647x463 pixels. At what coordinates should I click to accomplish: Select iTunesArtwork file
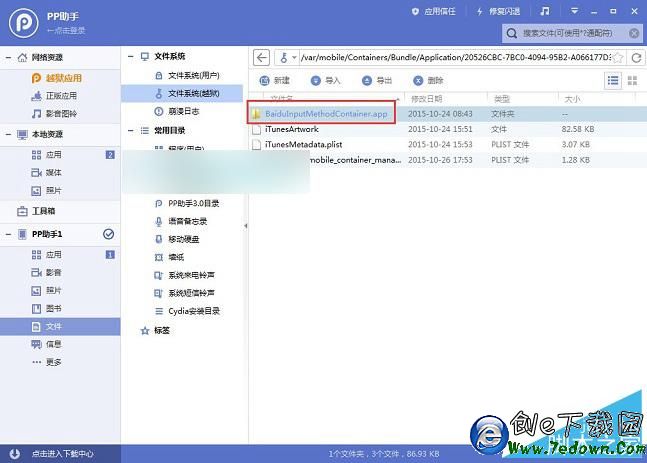click(x=292, y=129)
